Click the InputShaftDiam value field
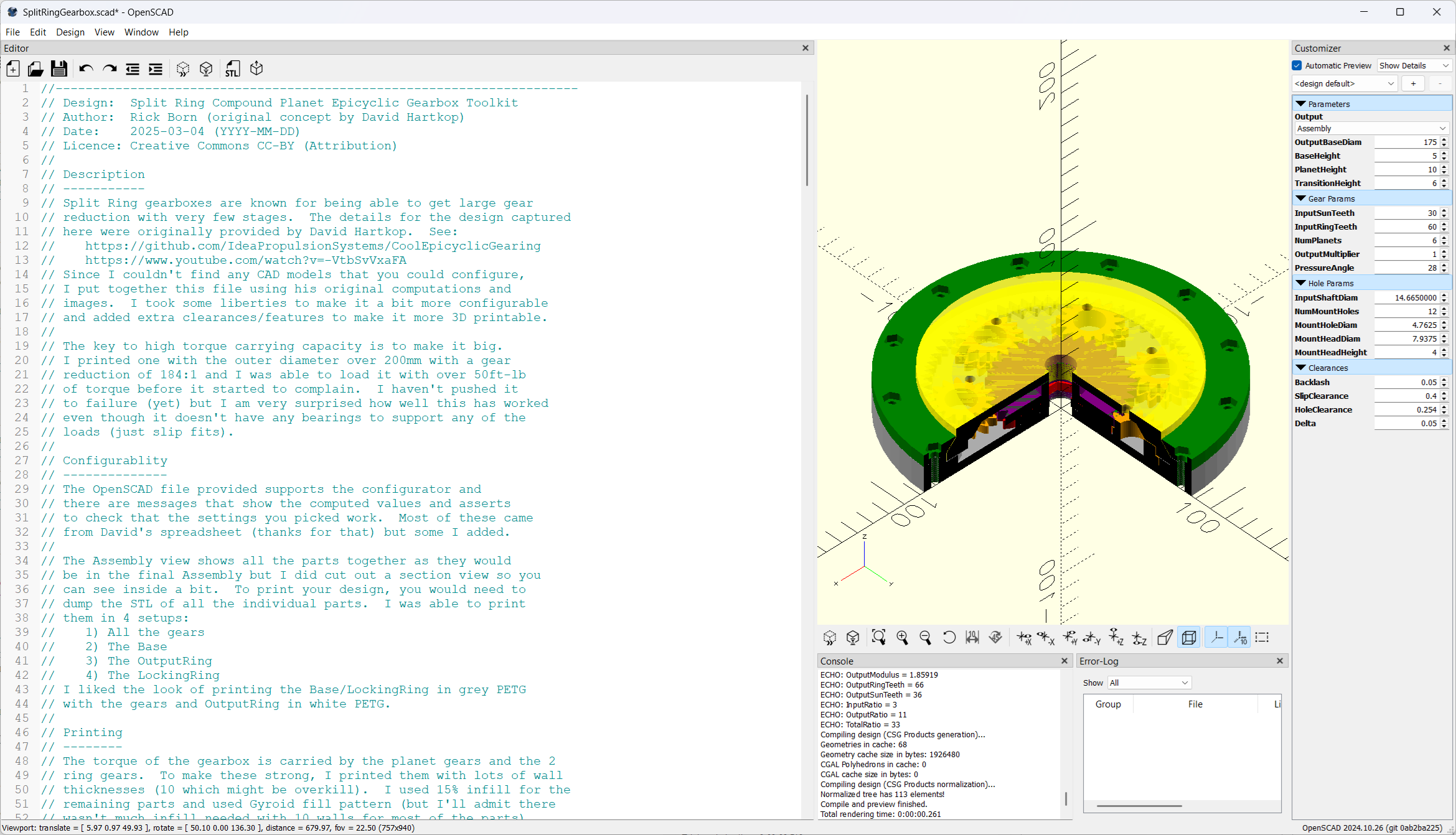 tap(1407, 298)
